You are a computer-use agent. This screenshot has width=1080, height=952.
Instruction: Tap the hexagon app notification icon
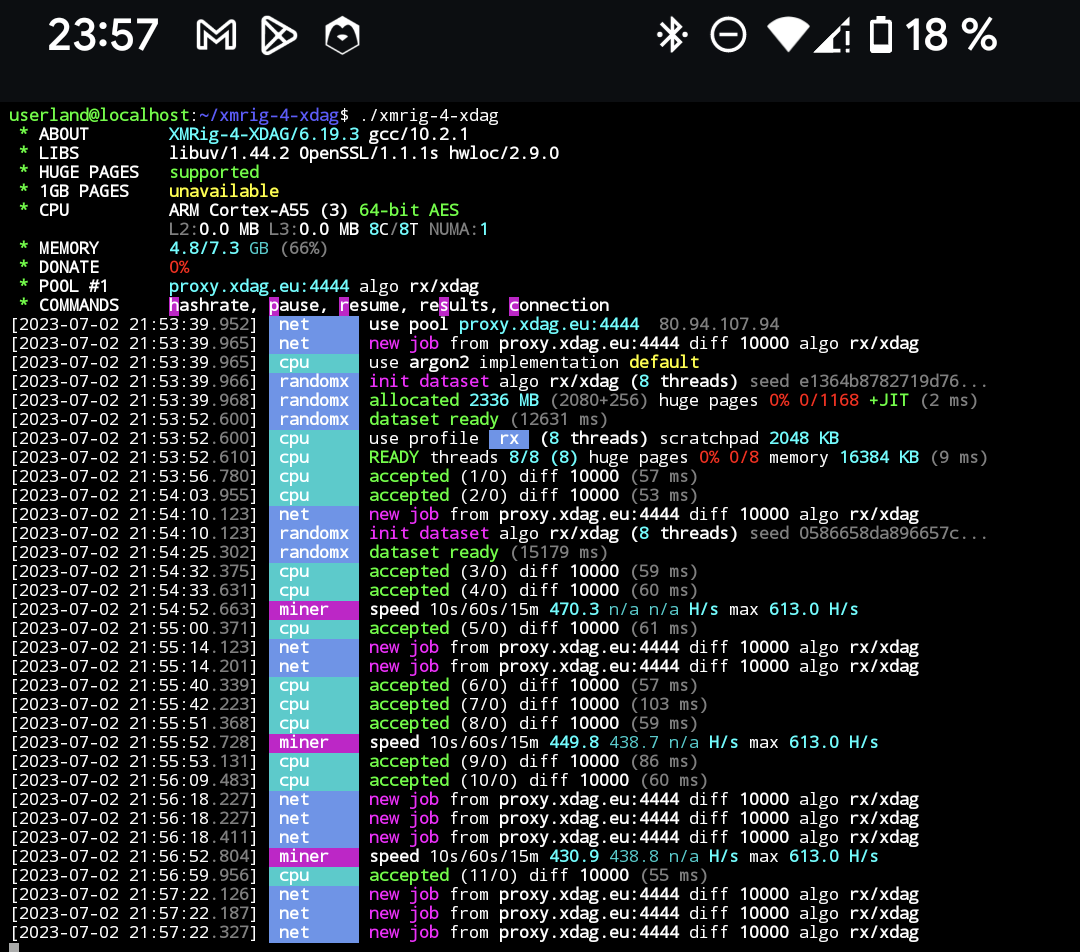pos(341,34)
